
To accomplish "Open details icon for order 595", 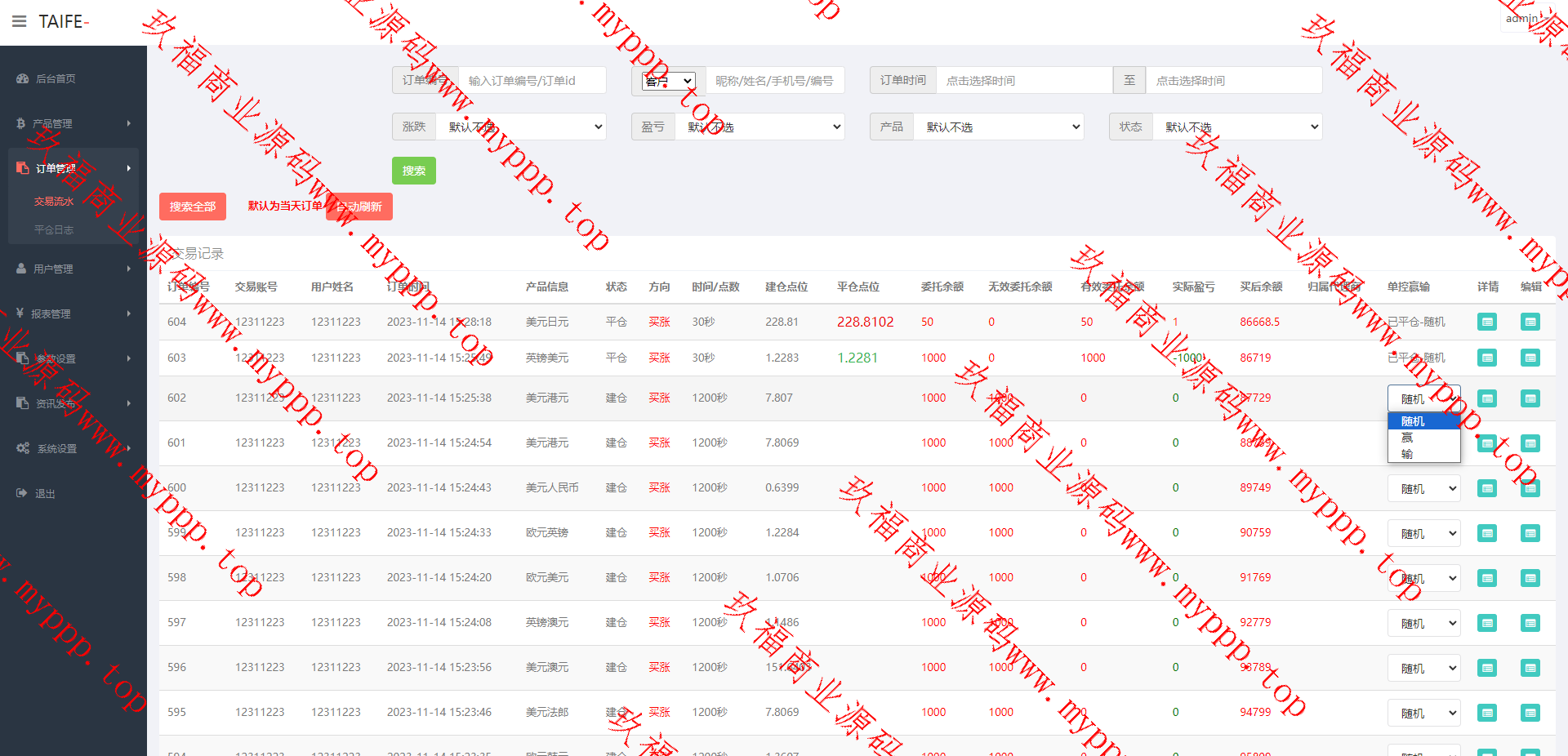I will (1487, 713).
